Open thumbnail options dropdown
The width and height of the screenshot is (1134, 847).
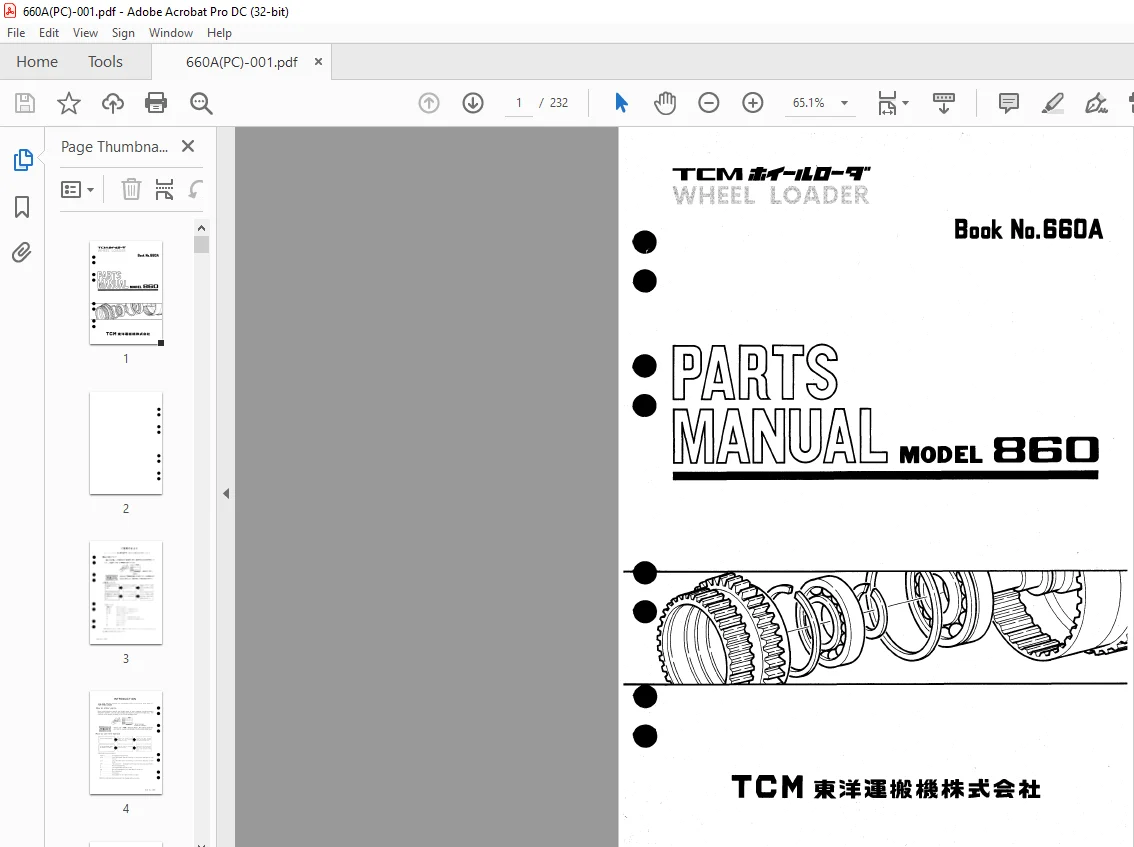pyautogui.click(x=77, y=190)
